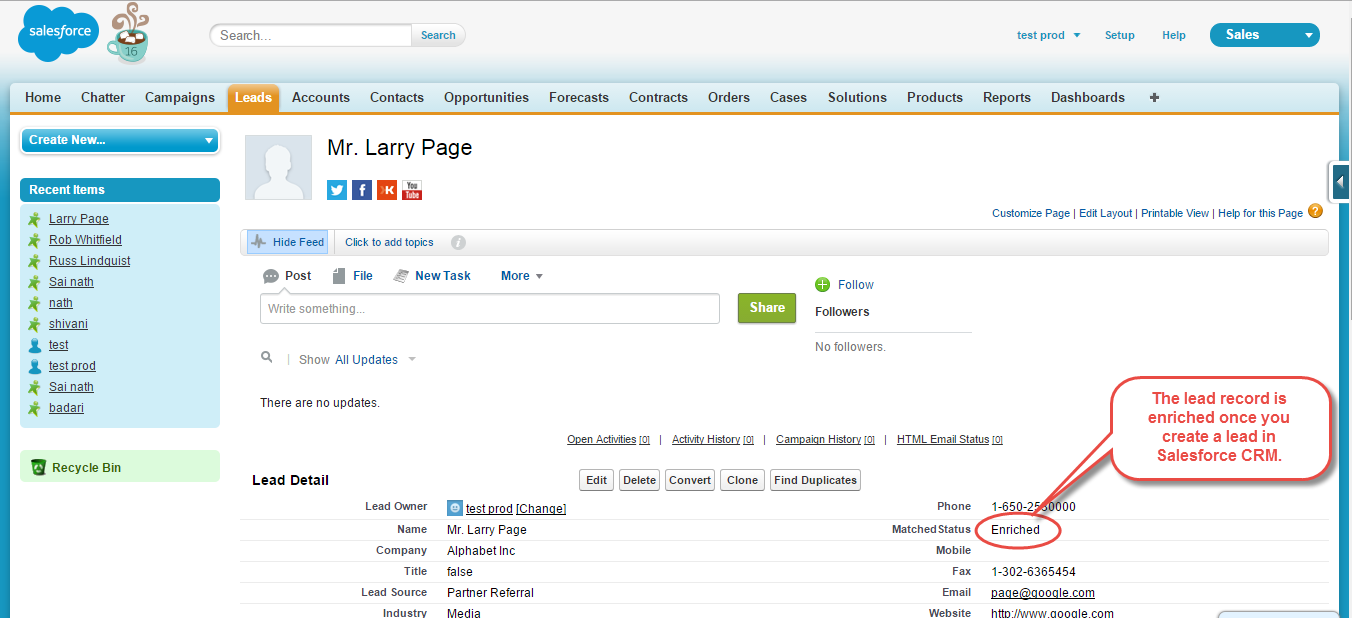Open the Accounts tab
This screenshot has width=1352, height=618.
[321, 98]
